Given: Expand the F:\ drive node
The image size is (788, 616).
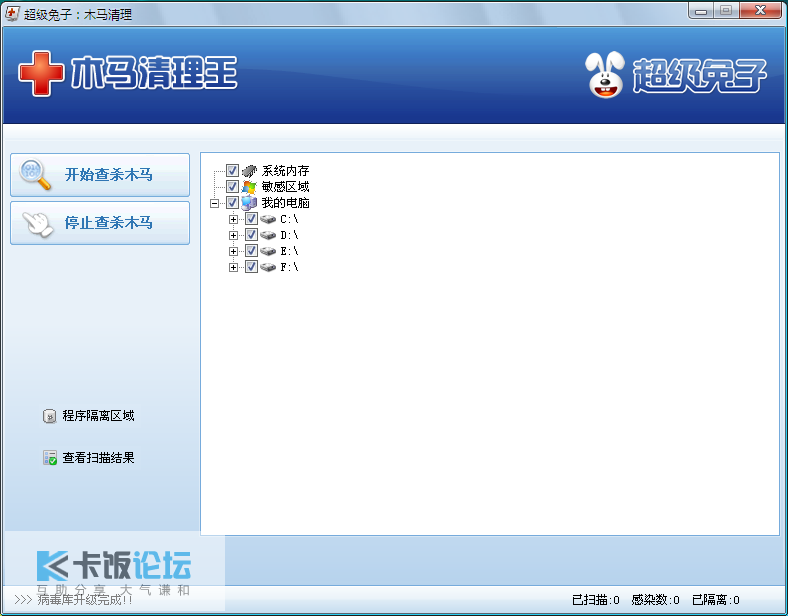Looking at the screenshot, I should [233, 268].
